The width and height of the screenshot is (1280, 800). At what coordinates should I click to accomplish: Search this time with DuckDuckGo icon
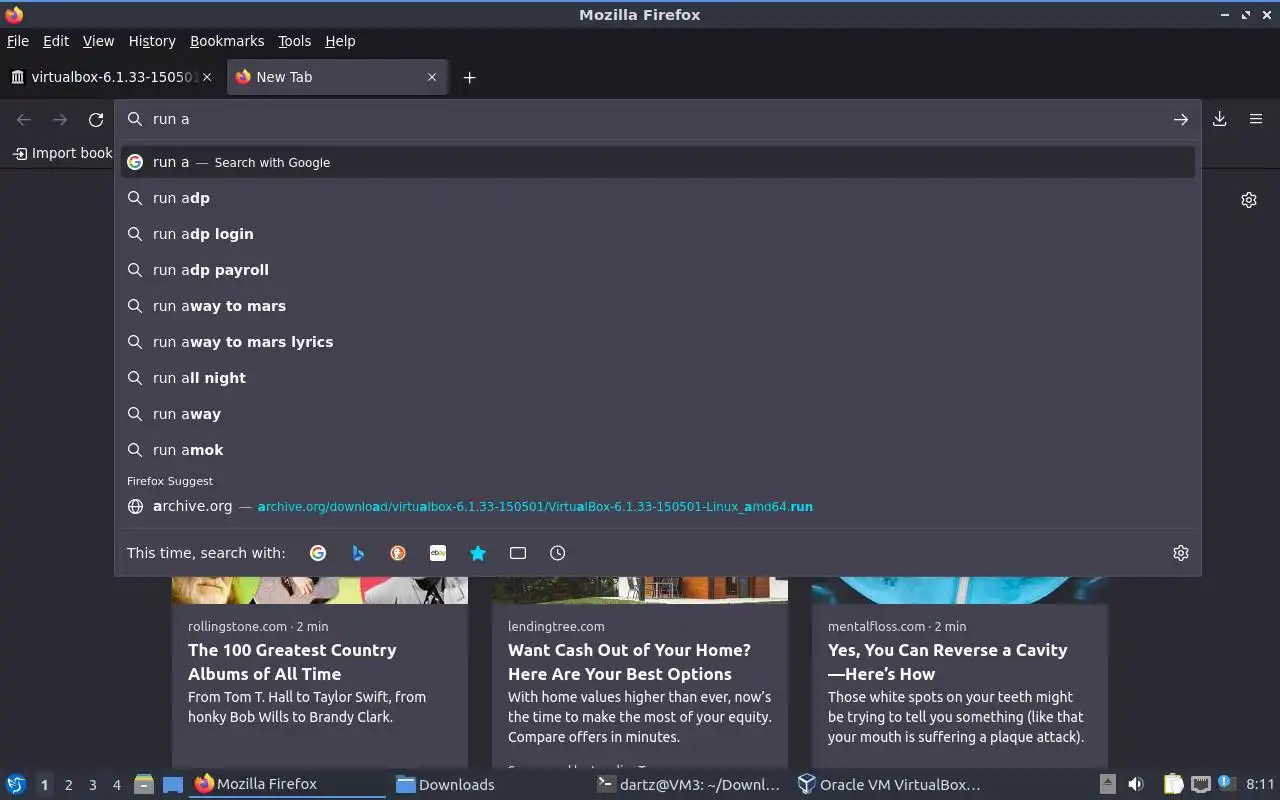(x=398, y=553)
